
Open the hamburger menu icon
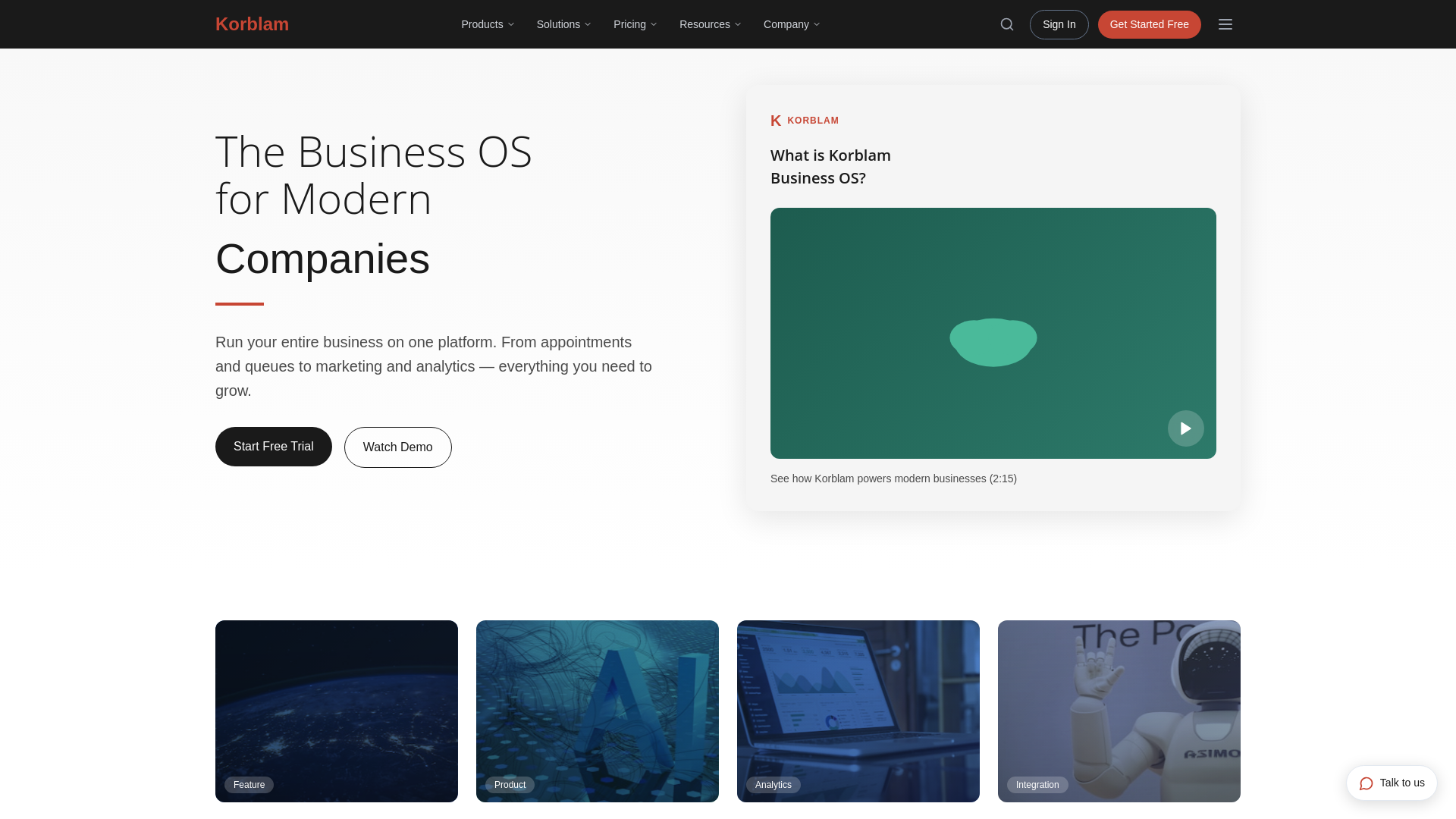(x=1225, y=24)
